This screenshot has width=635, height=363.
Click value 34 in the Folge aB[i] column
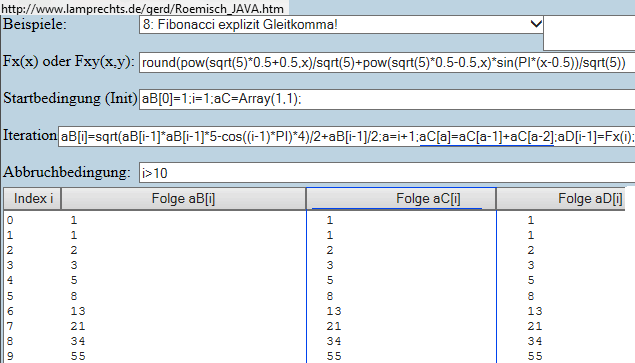(78, 341)
